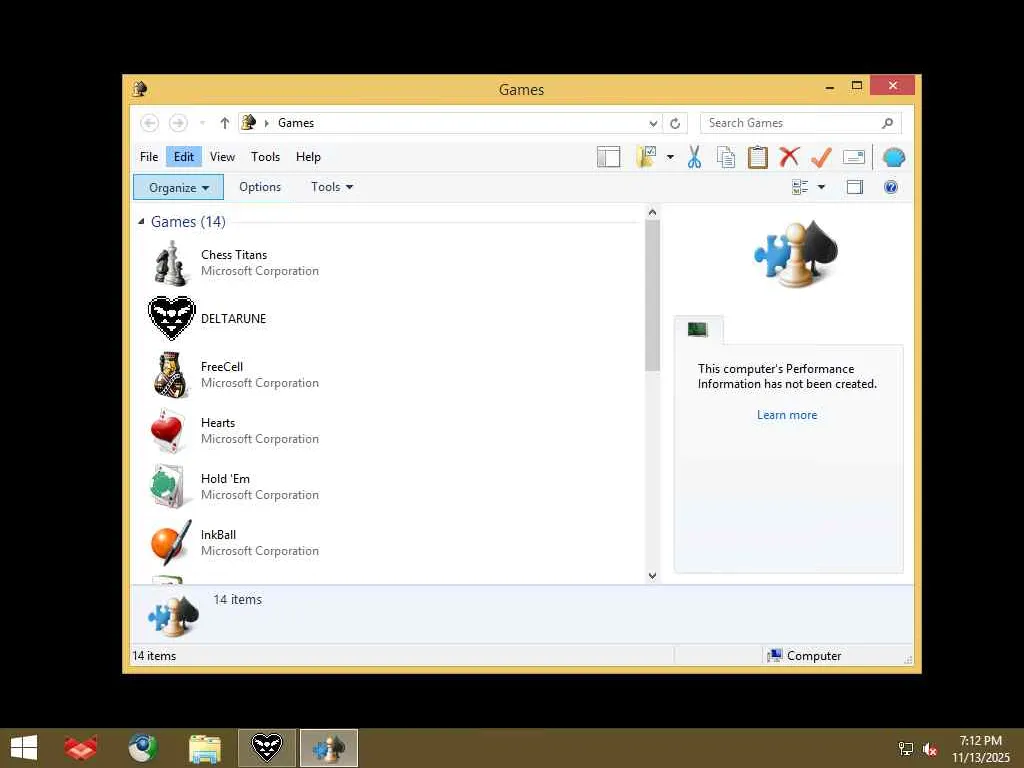1024x768 pixels.
Task: Open the Windows Start button
Action: pyautogui.click(x=24, y=748)
